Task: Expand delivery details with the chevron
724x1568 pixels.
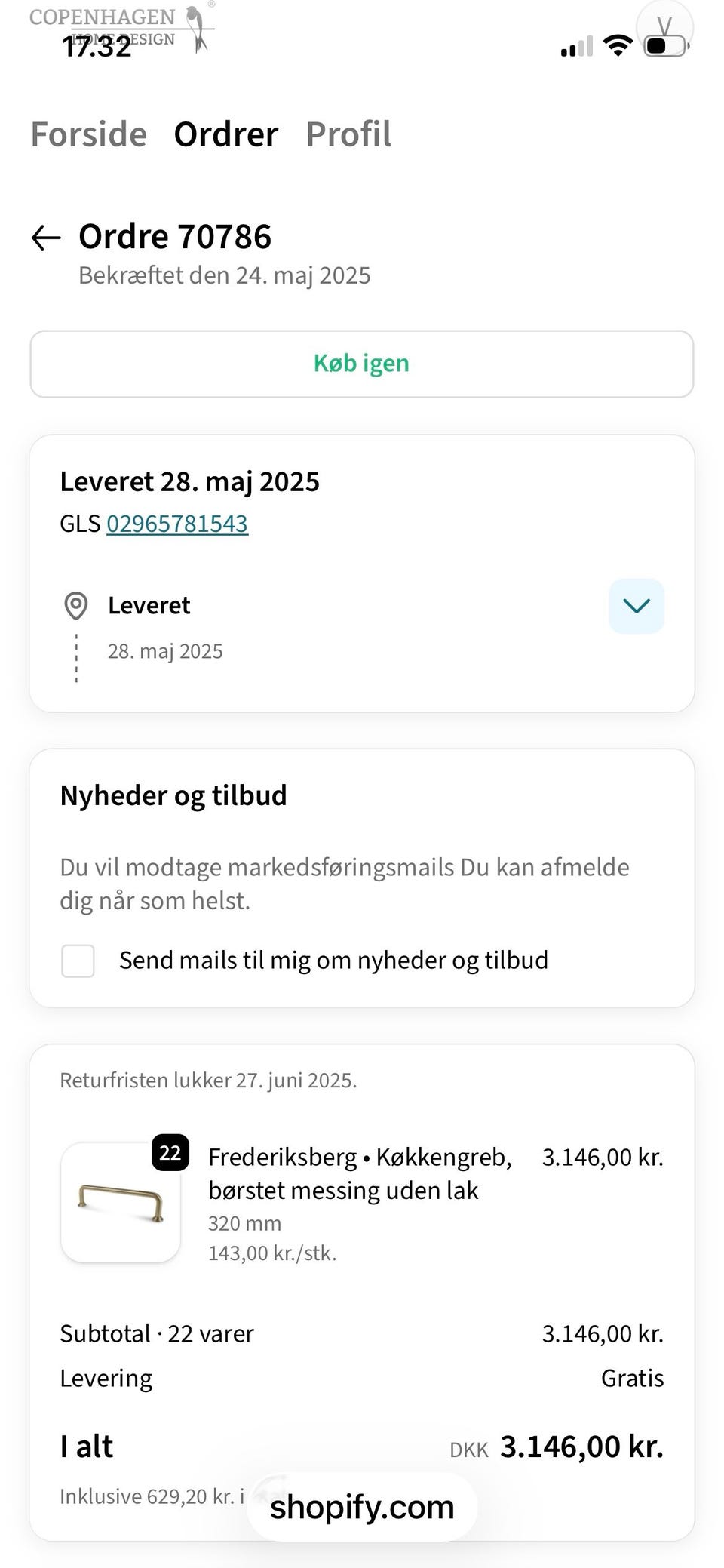Action: (637, 606)
